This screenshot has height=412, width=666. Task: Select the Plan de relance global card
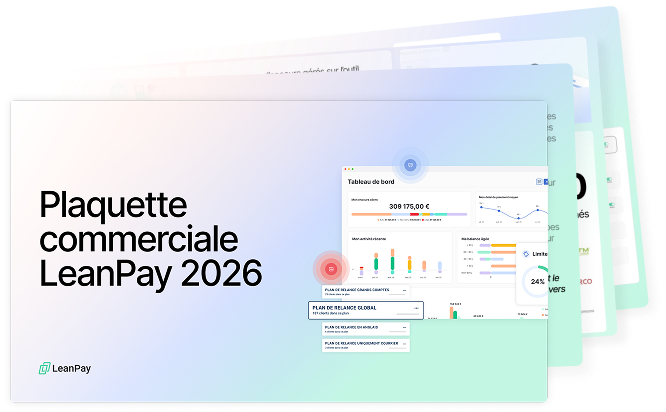coord(366,310)
